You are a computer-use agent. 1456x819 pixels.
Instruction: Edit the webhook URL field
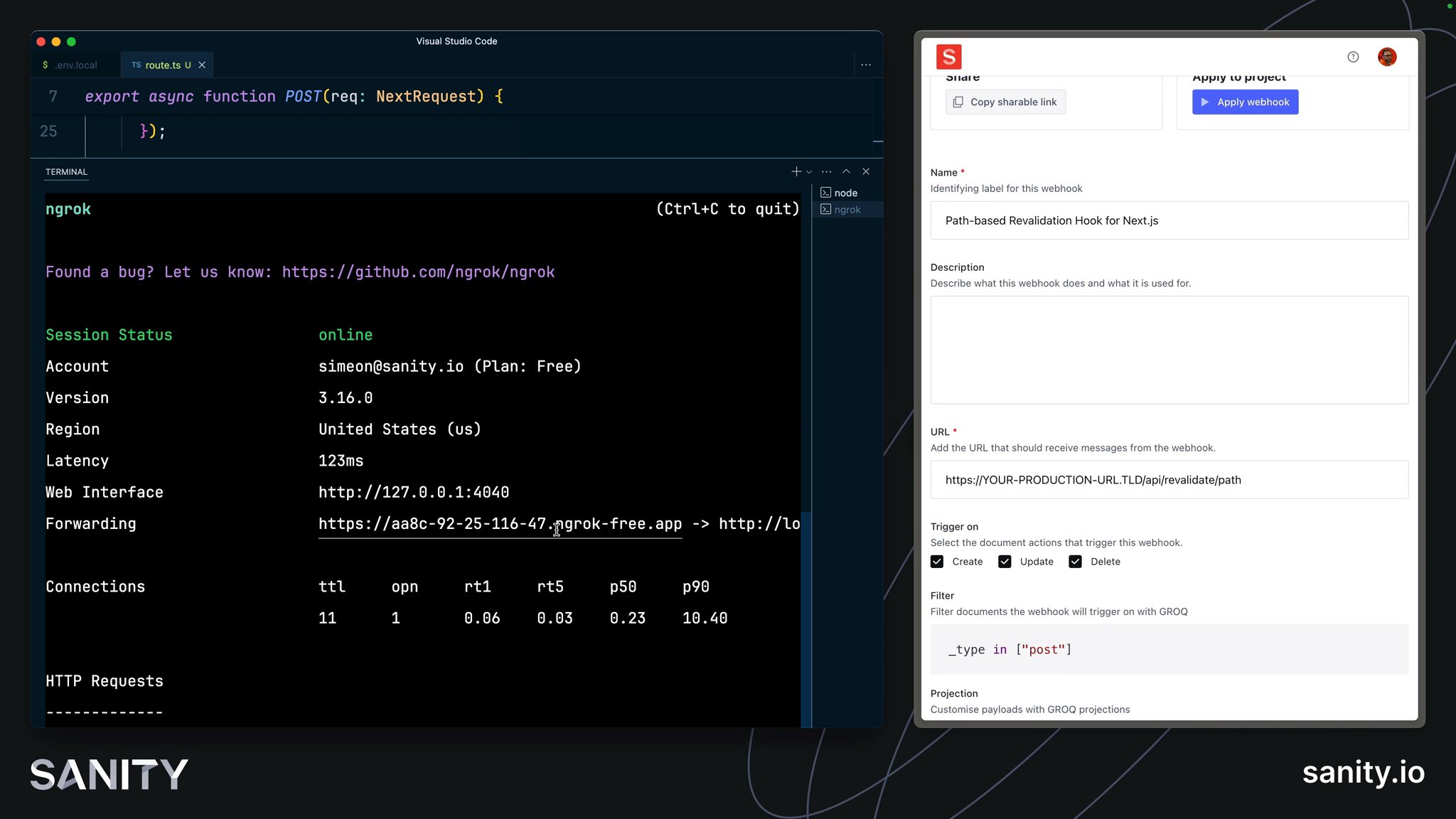click(x=1169, y=480)
